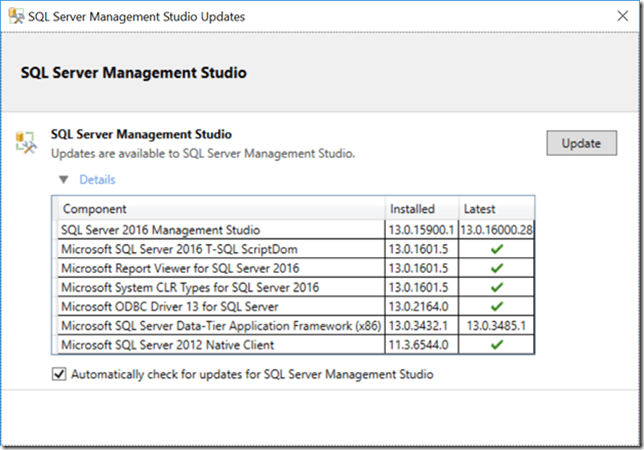Click installed version 13.0.15900.1
The width and height of the screenshot is (644, 450).
click(x=421, y=230)
